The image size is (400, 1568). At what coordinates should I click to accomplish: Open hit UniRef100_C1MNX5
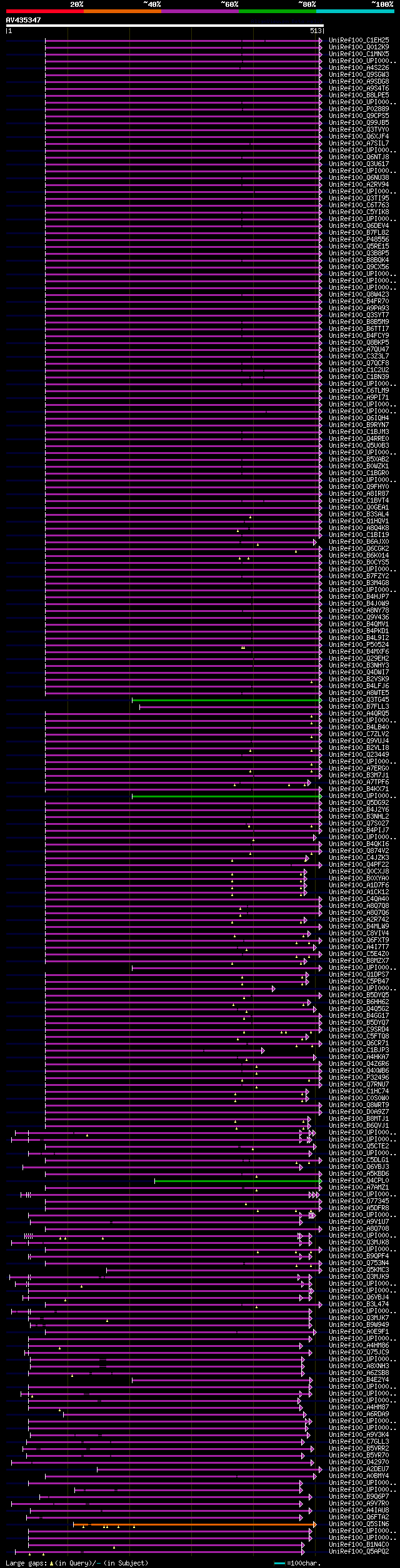pos(359,54)
